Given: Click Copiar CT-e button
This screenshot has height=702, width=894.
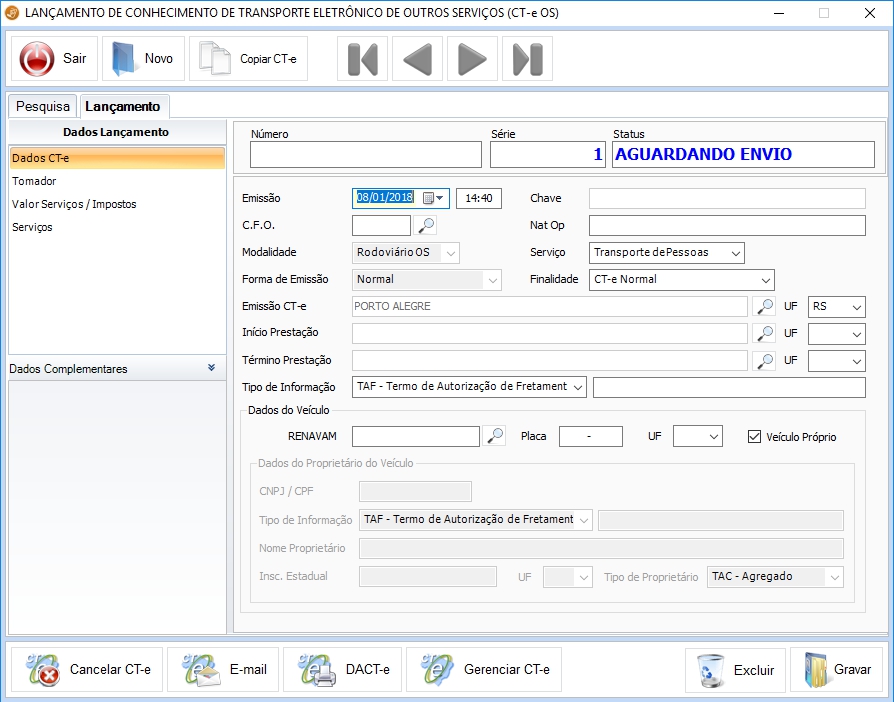Looking at the screenshot, I should click(249, 59).
